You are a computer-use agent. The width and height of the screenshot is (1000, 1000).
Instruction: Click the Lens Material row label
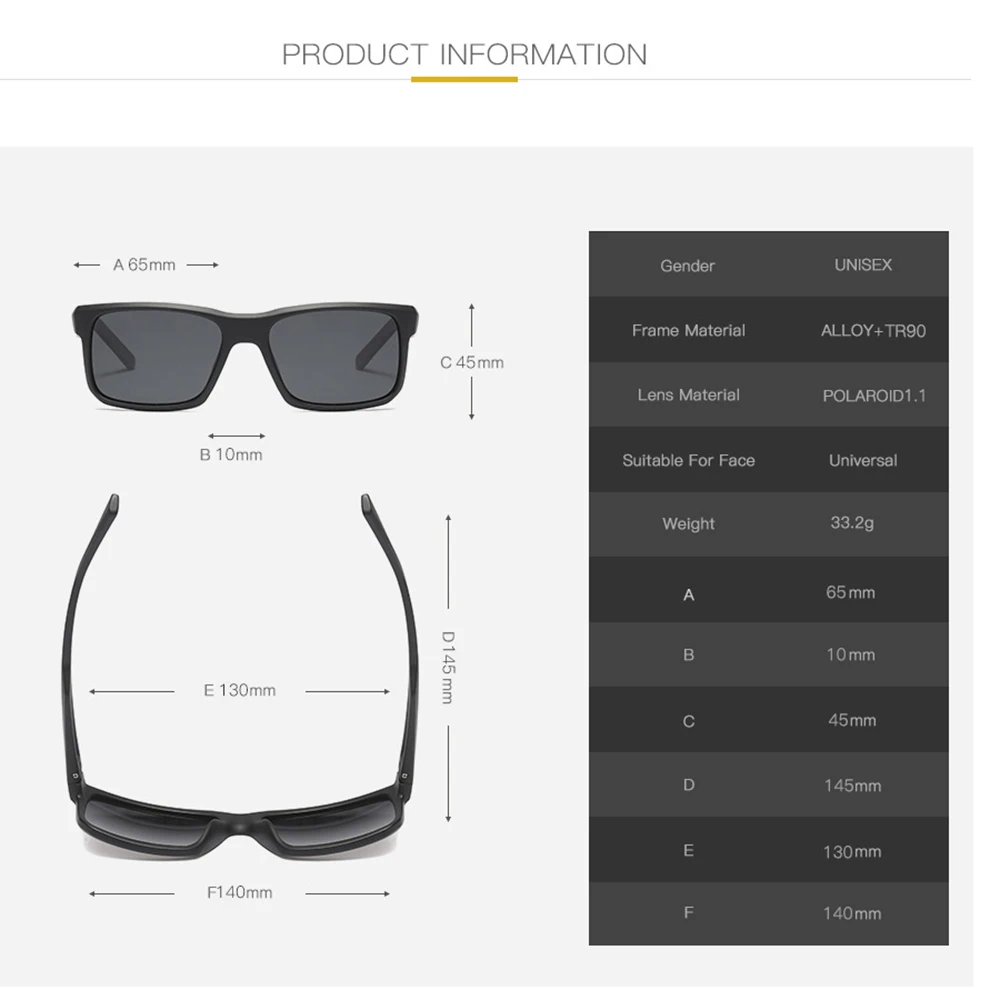click(688, 395)
